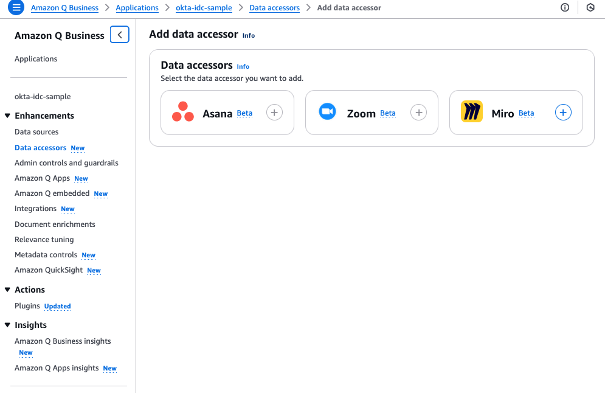Open Metadata controls page
The width and height of the screenshot is (606, 394).
pyautogui.click(x=46, y=255)
